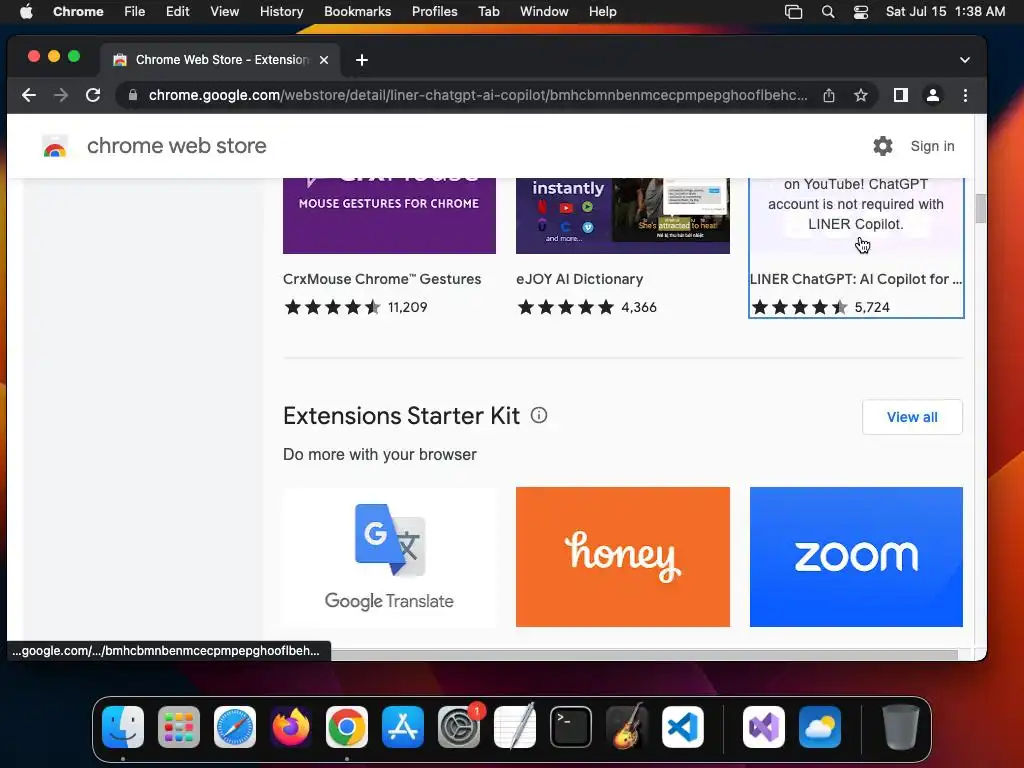Viewport: 1024px width, 768px height.
Task: Open the Bookmarks menu
Action: [357, 12]
